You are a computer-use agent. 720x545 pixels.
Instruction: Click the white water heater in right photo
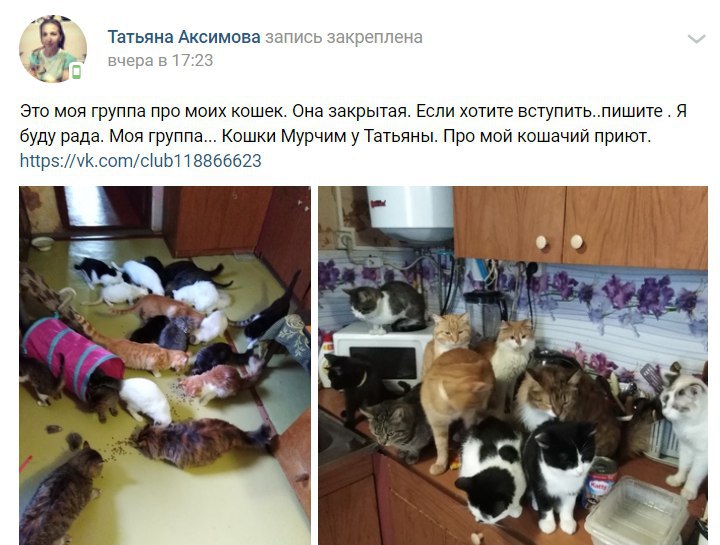(410, 214)
